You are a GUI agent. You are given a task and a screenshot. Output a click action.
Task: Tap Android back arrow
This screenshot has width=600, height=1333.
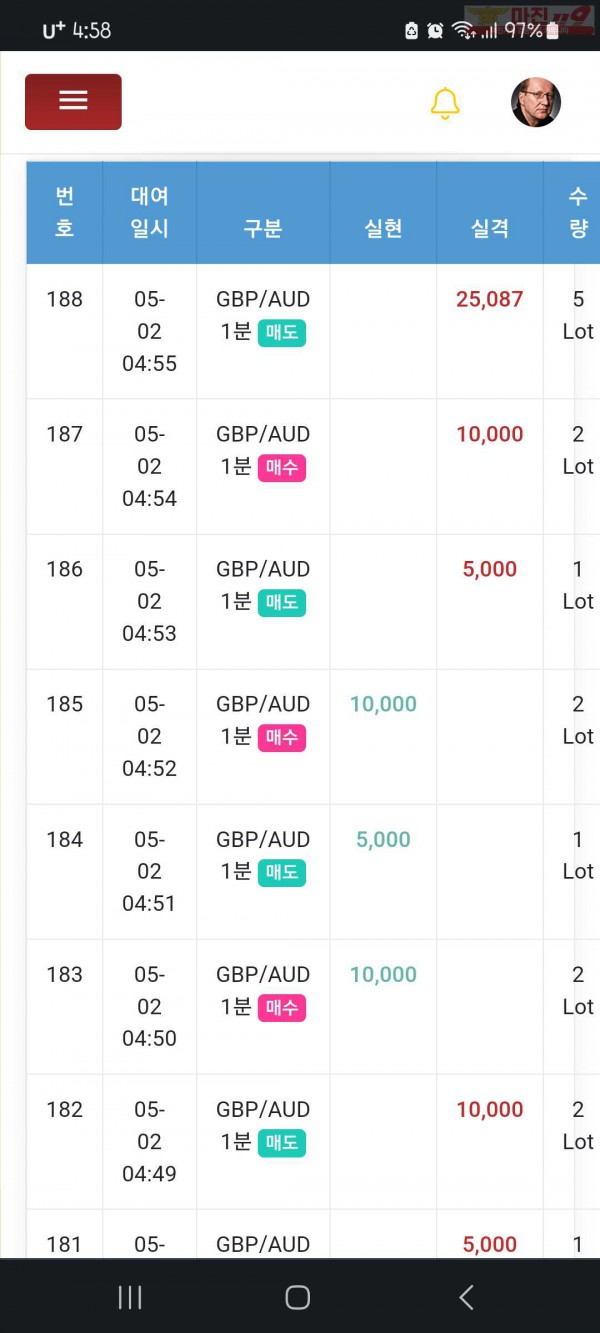click(x=466, y=1297)
